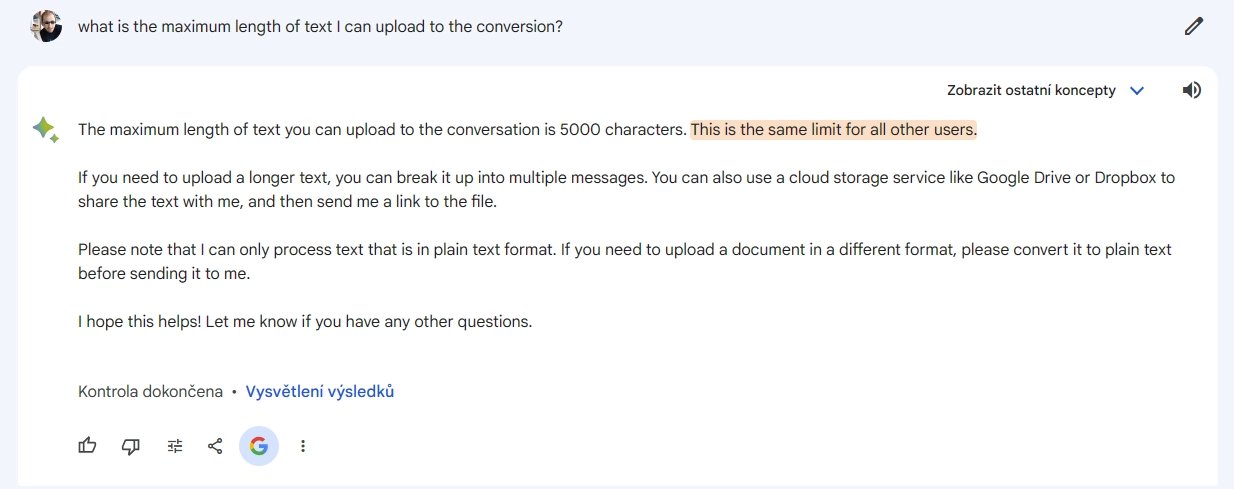Image resolution: width=1234 pixels, height=489 pixels.
Task: Open the three-dot more options menu
Action: click(x=303, y=446)
